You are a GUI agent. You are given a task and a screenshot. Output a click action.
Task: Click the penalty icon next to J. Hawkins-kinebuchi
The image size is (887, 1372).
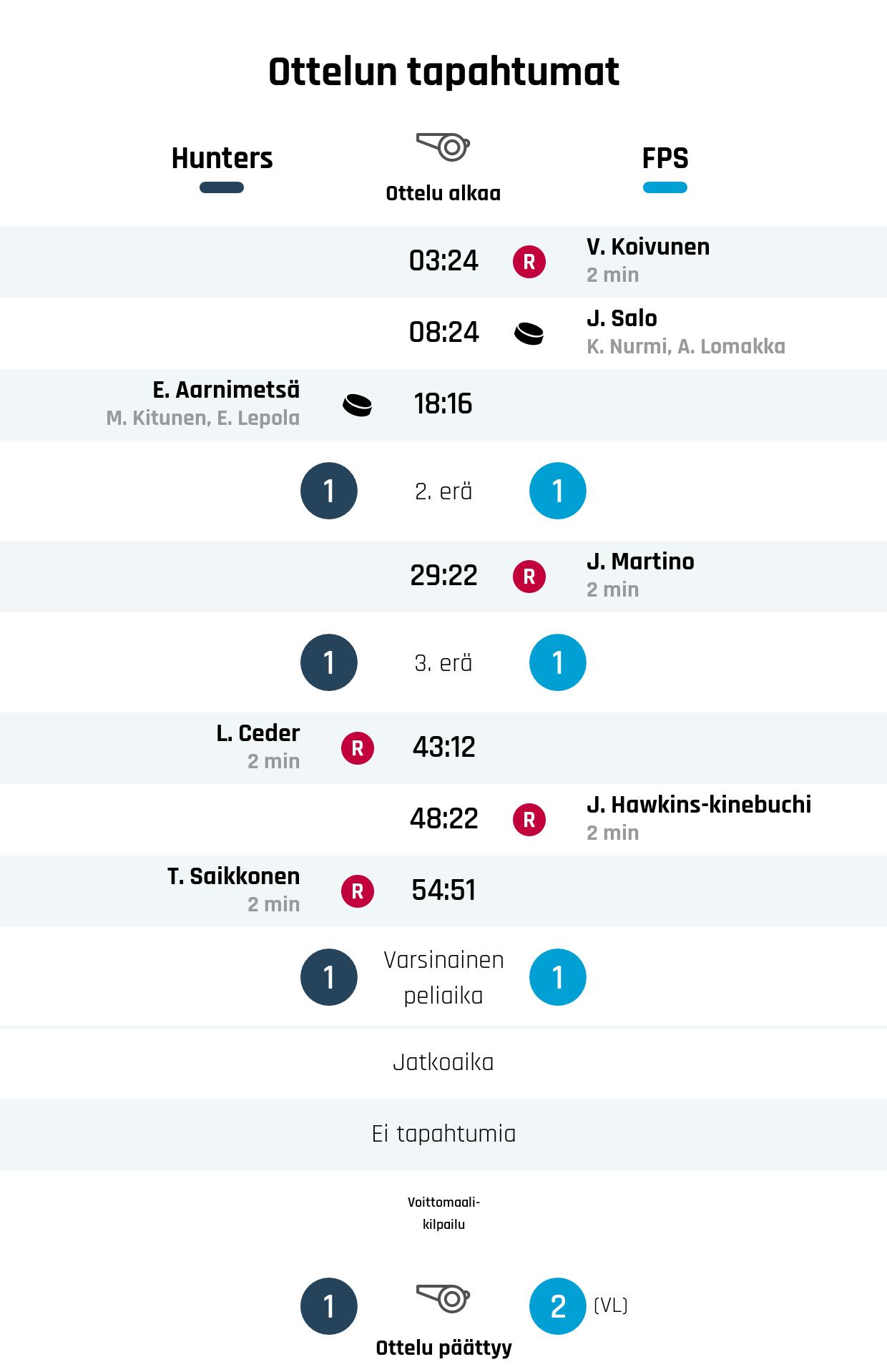click(529, 820)
